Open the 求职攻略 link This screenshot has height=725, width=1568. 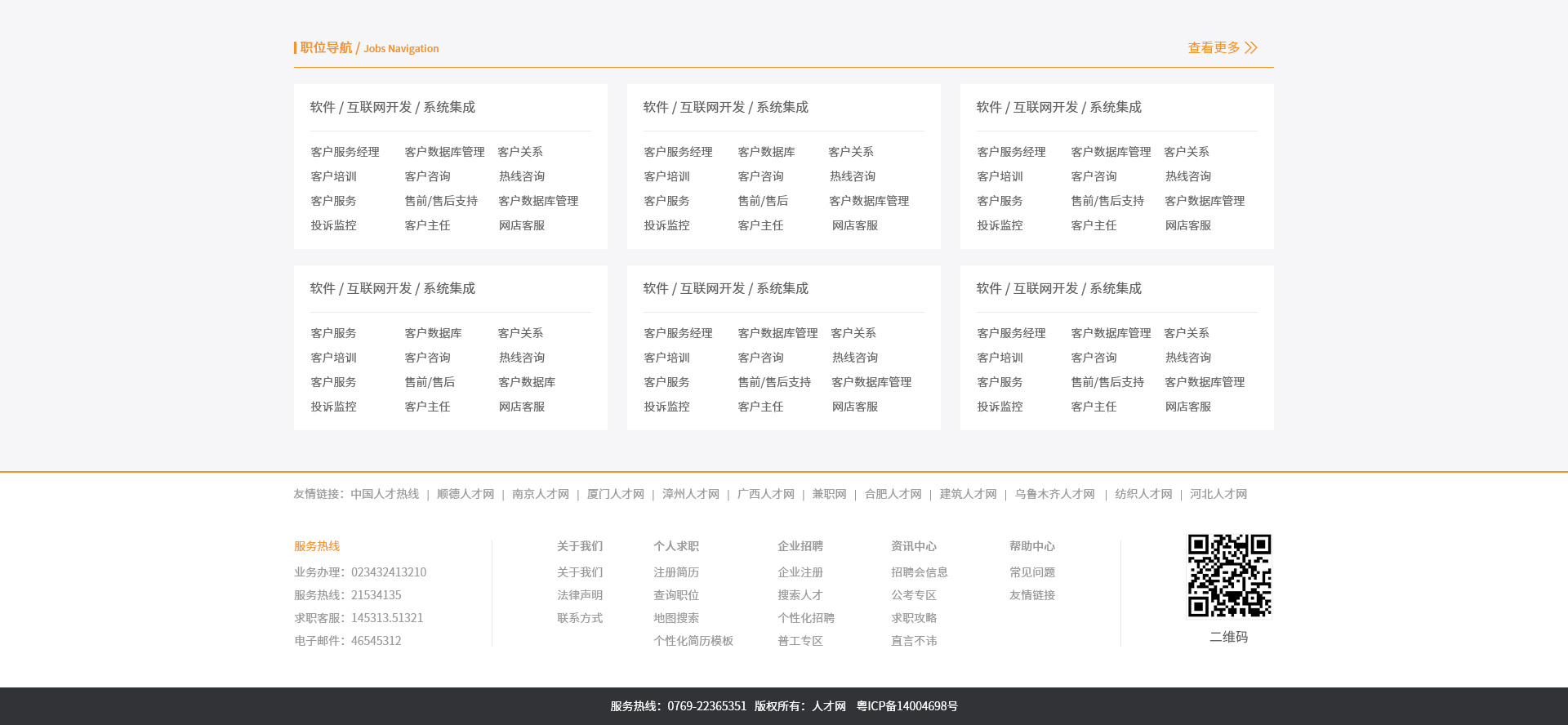(914, 618)
